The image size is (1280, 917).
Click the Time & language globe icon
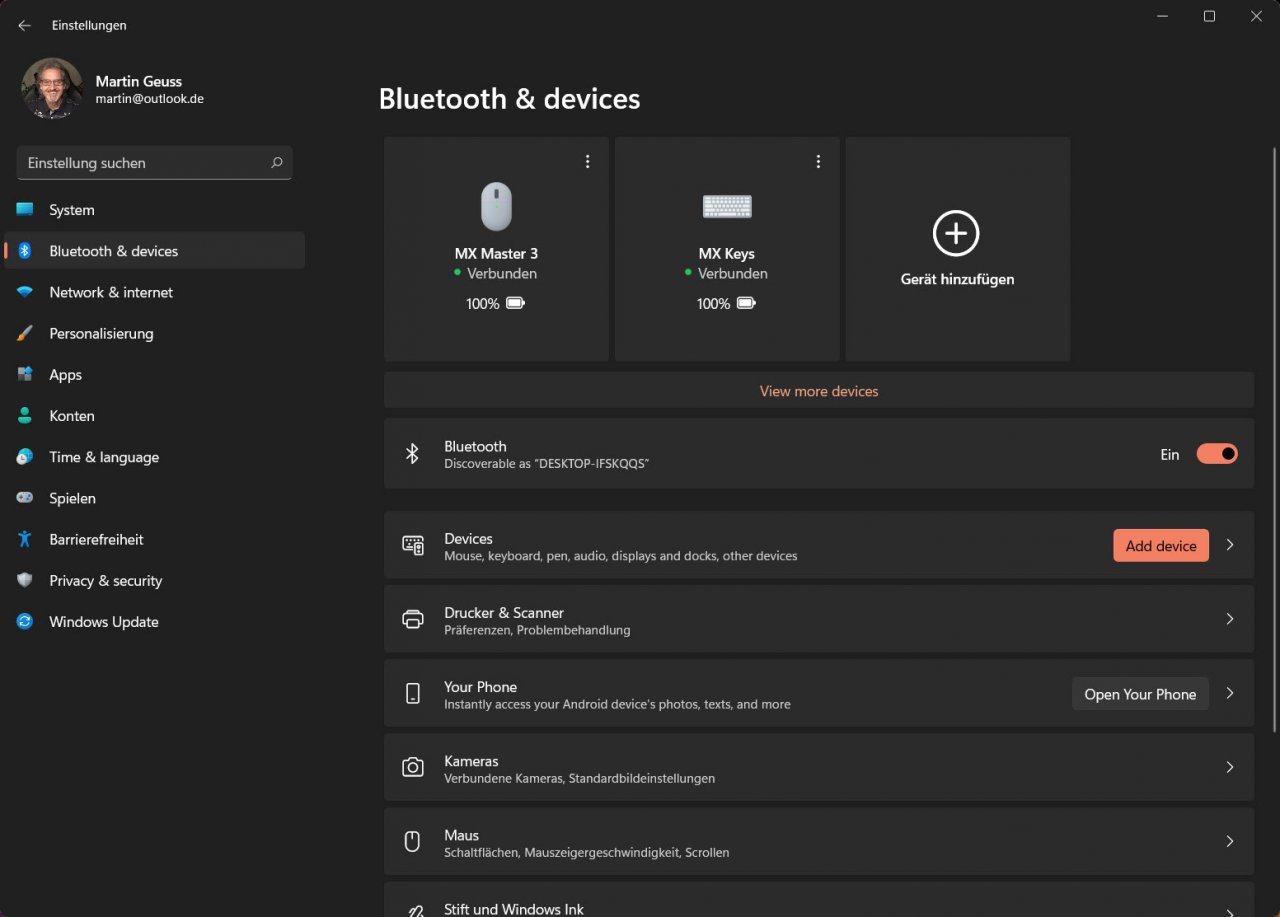click(25, 457)
